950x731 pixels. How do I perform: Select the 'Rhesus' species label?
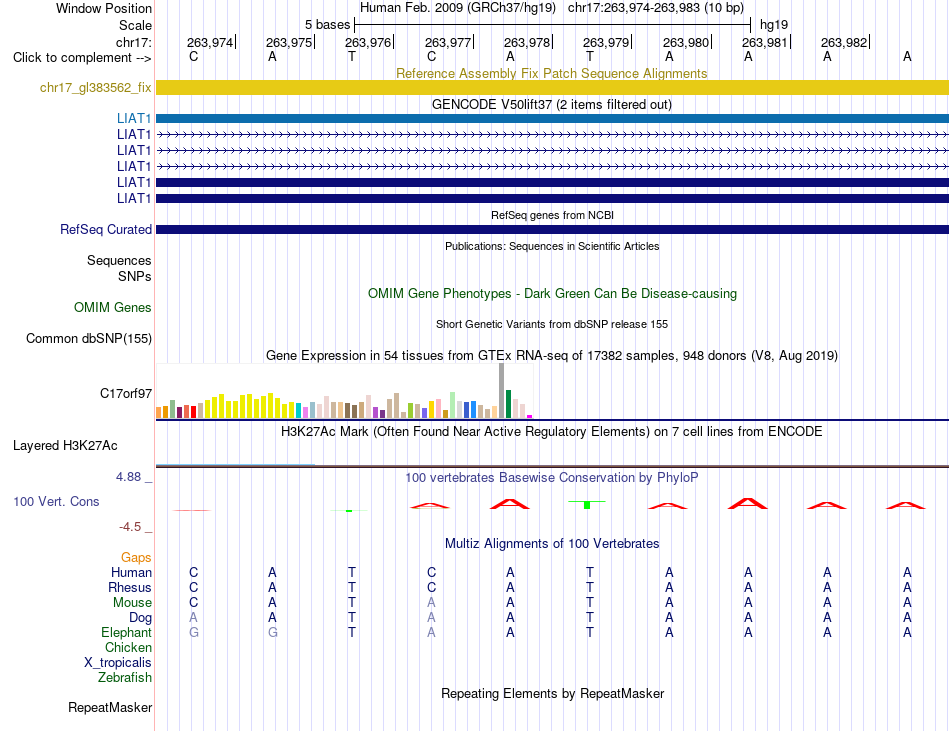[x=130, y=587]
